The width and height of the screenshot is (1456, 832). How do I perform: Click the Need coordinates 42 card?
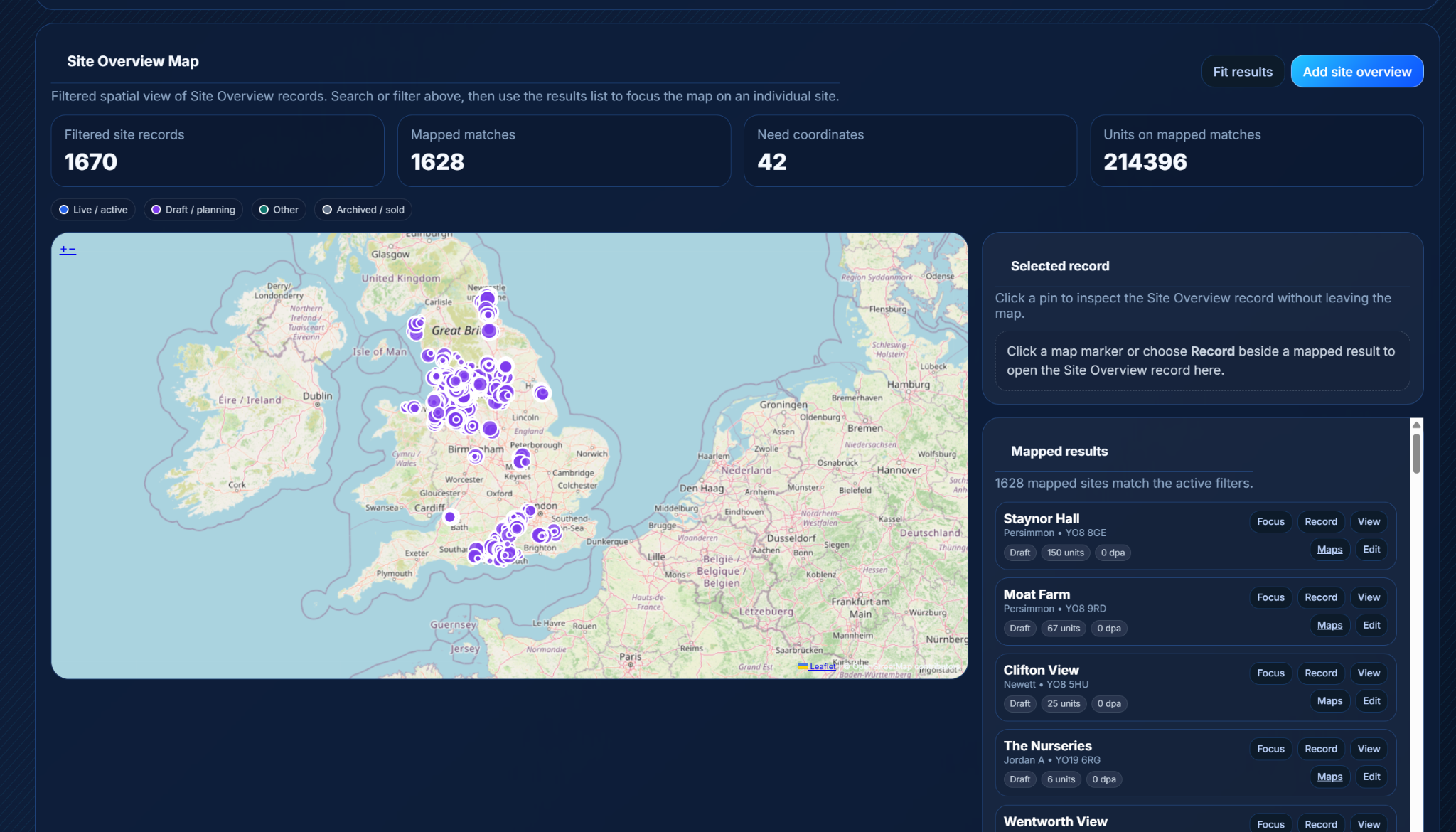(x=910, y=151)
